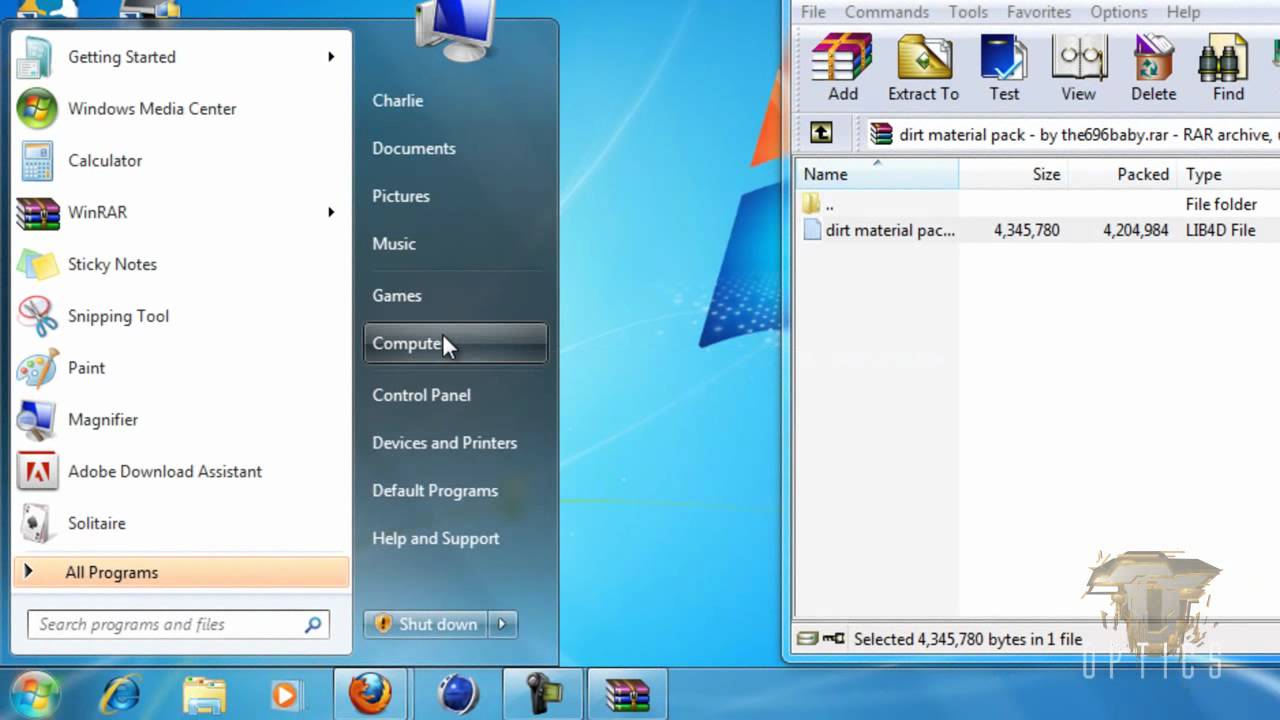This screenshot has height=720, width=1280.
Task: Open Games from Start menu
Action: click(396, 296)
